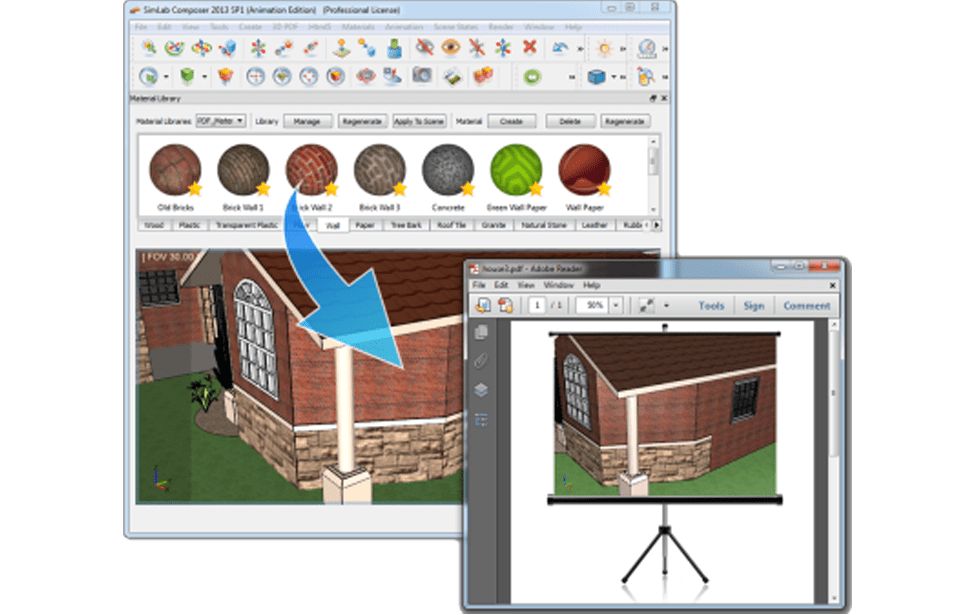The height and width of the screenshot is (615, 973).
Task: Click the circle crosshair icon
Action: 255,76
